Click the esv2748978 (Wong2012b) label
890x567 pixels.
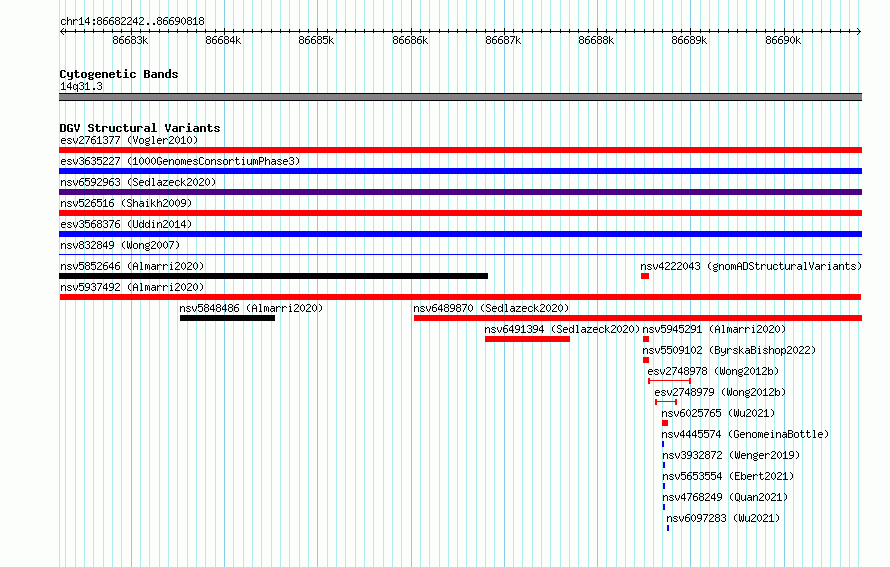[x=713, y=371]
